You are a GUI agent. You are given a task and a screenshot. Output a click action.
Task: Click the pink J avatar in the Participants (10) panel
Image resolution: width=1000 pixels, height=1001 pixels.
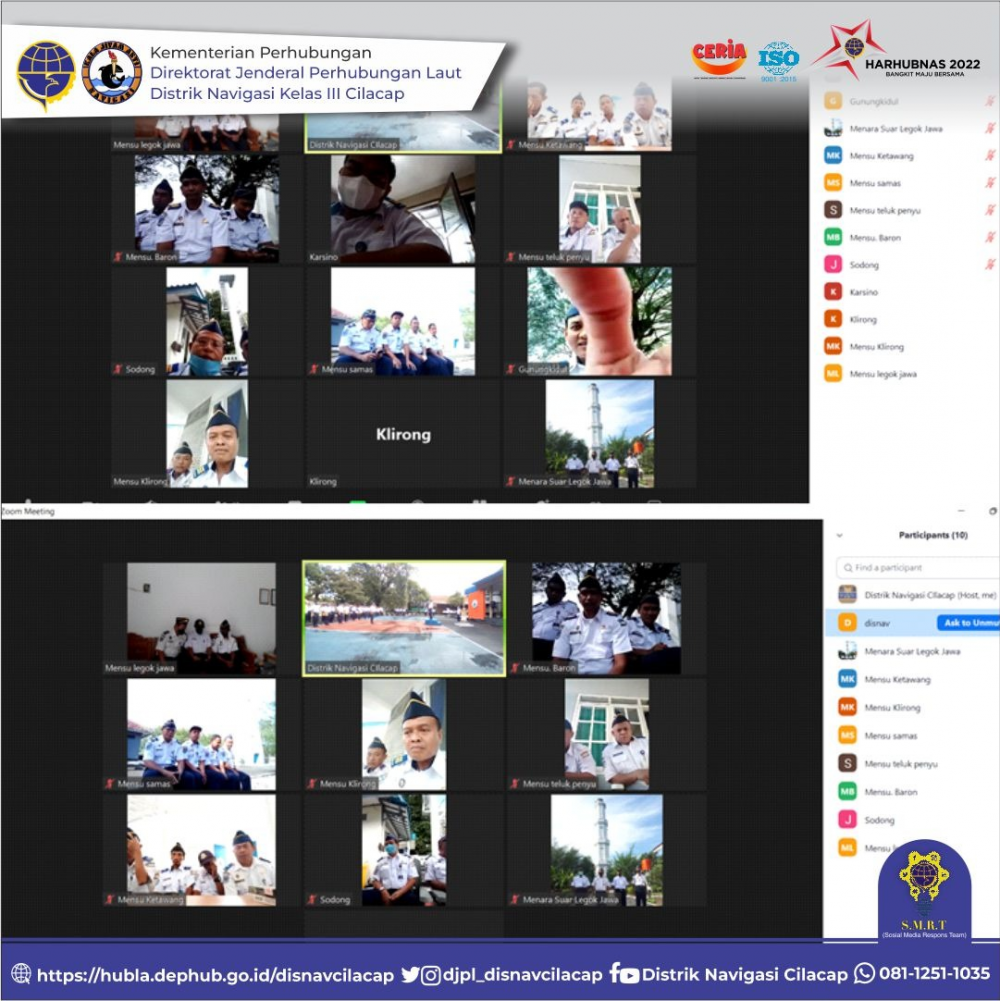847,820
